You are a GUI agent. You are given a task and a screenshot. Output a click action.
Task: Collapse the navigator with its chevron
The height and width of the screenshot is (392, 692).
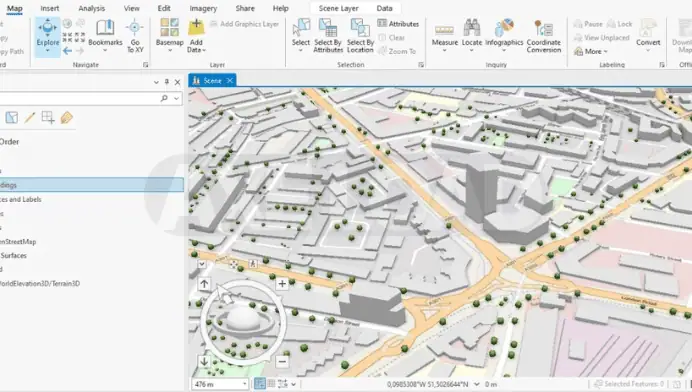[202, 264]
